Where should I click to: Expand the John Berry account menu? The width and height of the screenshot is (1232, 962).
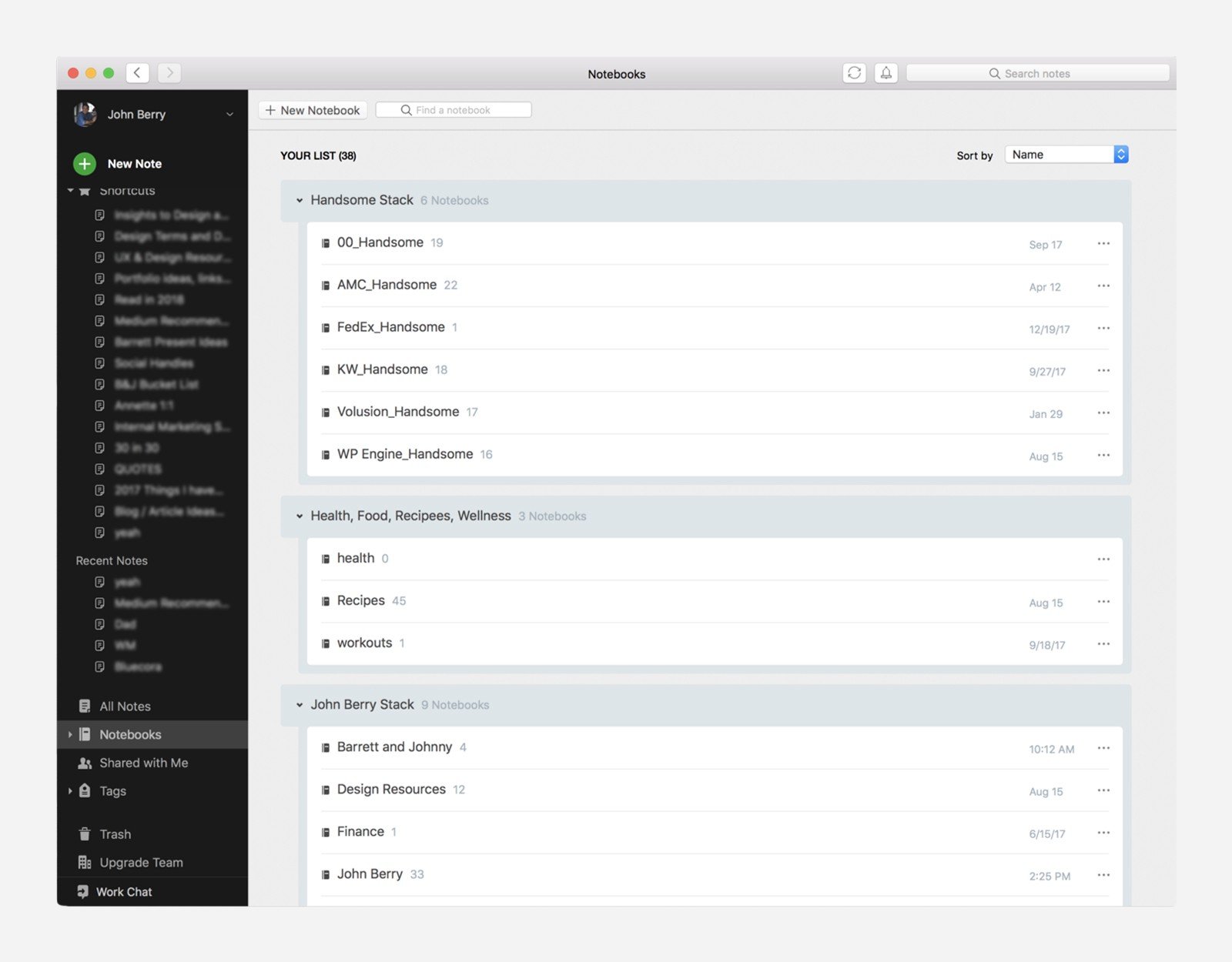click(229, 115)
